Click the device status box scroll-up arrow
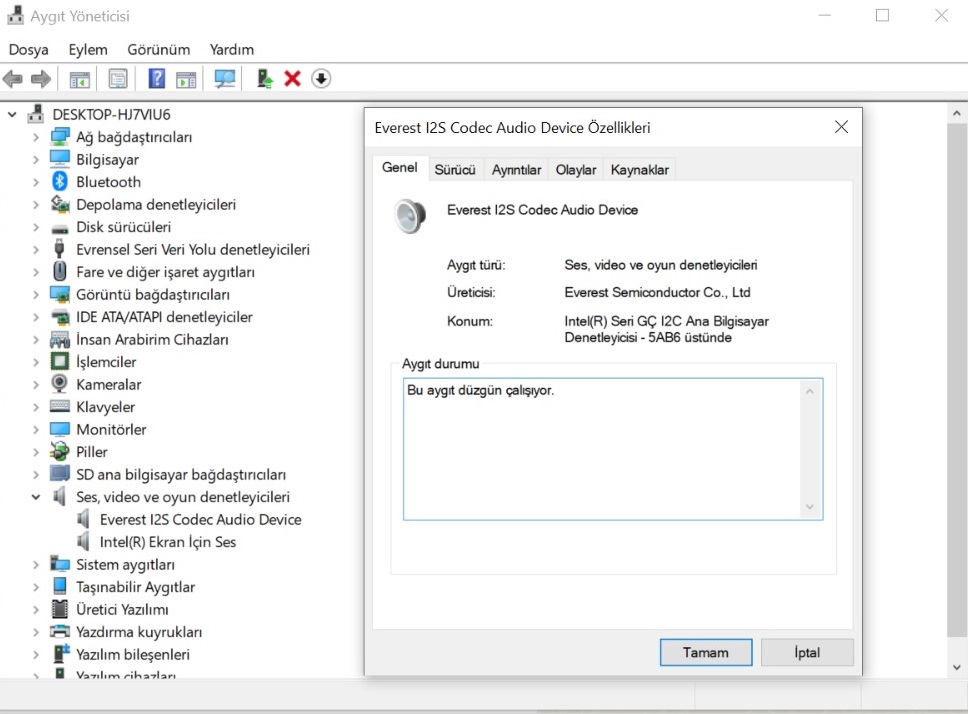Screen dimensions: 968x714 pos(809,391)
